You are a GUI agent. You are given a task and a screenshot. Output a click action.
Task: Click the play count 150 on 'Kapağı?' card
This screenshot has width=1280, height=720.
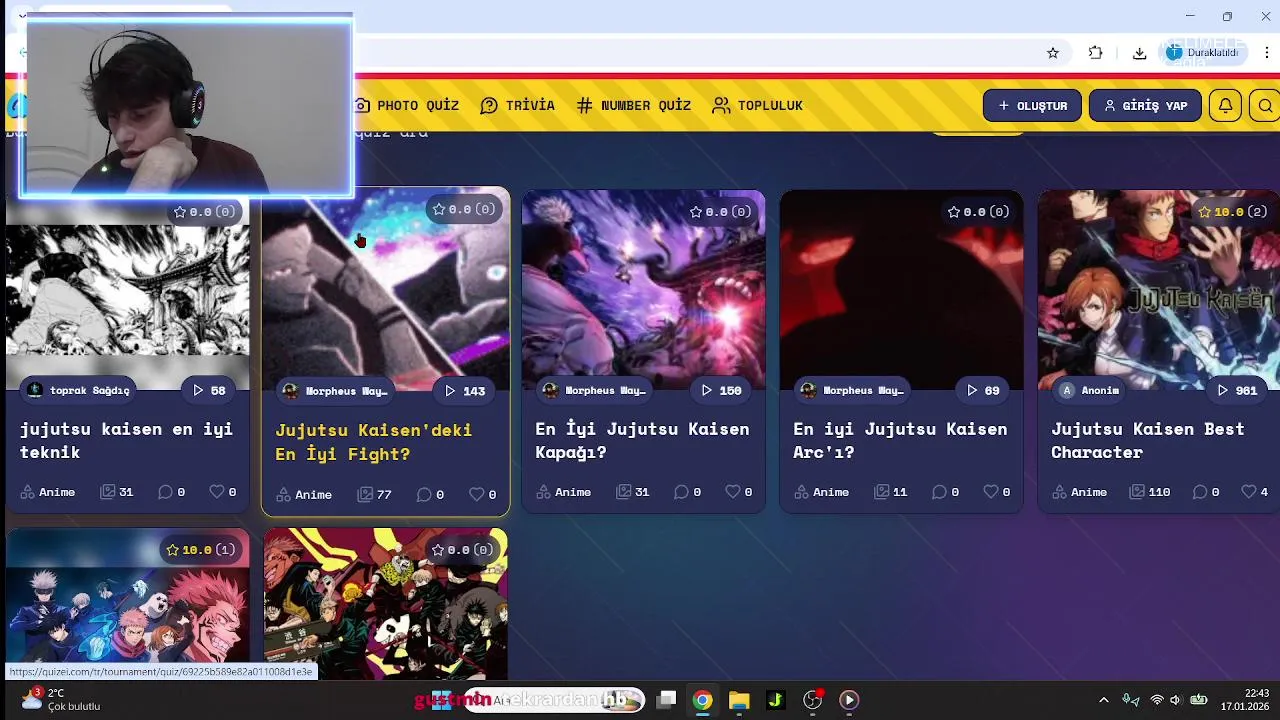click(721, 390)
